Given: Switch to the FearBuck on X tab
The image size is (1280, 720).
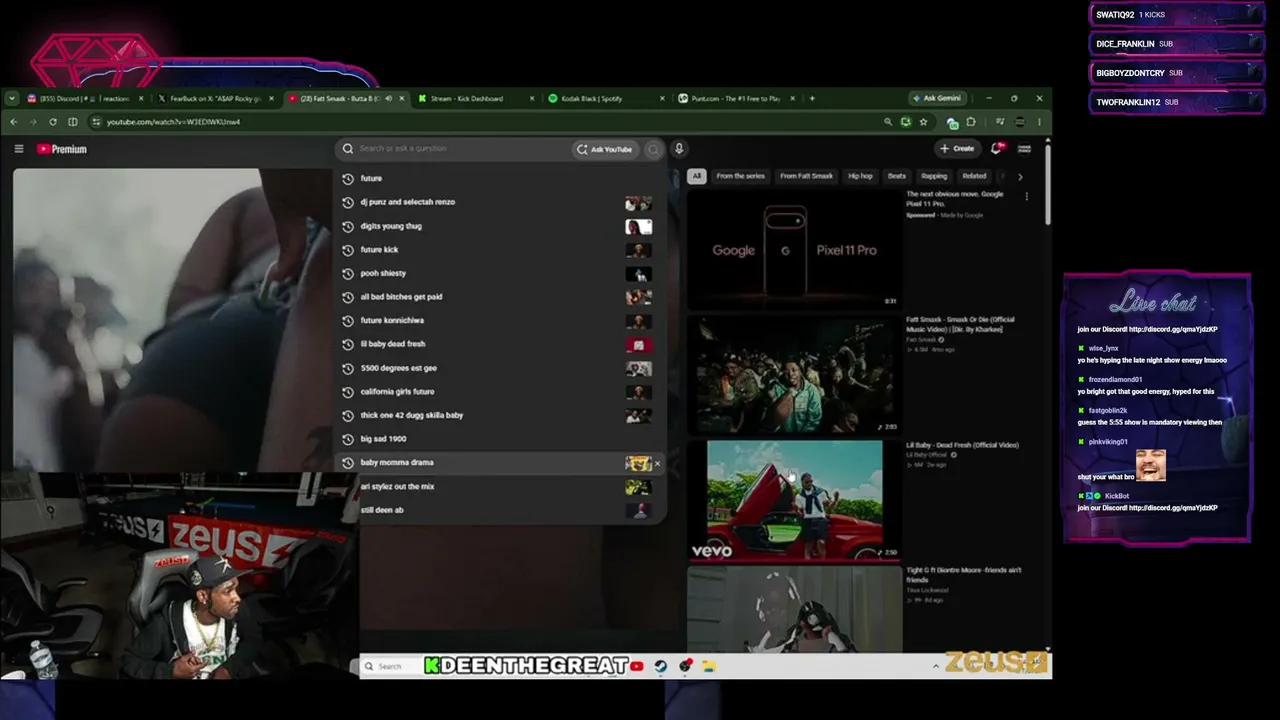Looking at the screenshot, I should 215,98.
